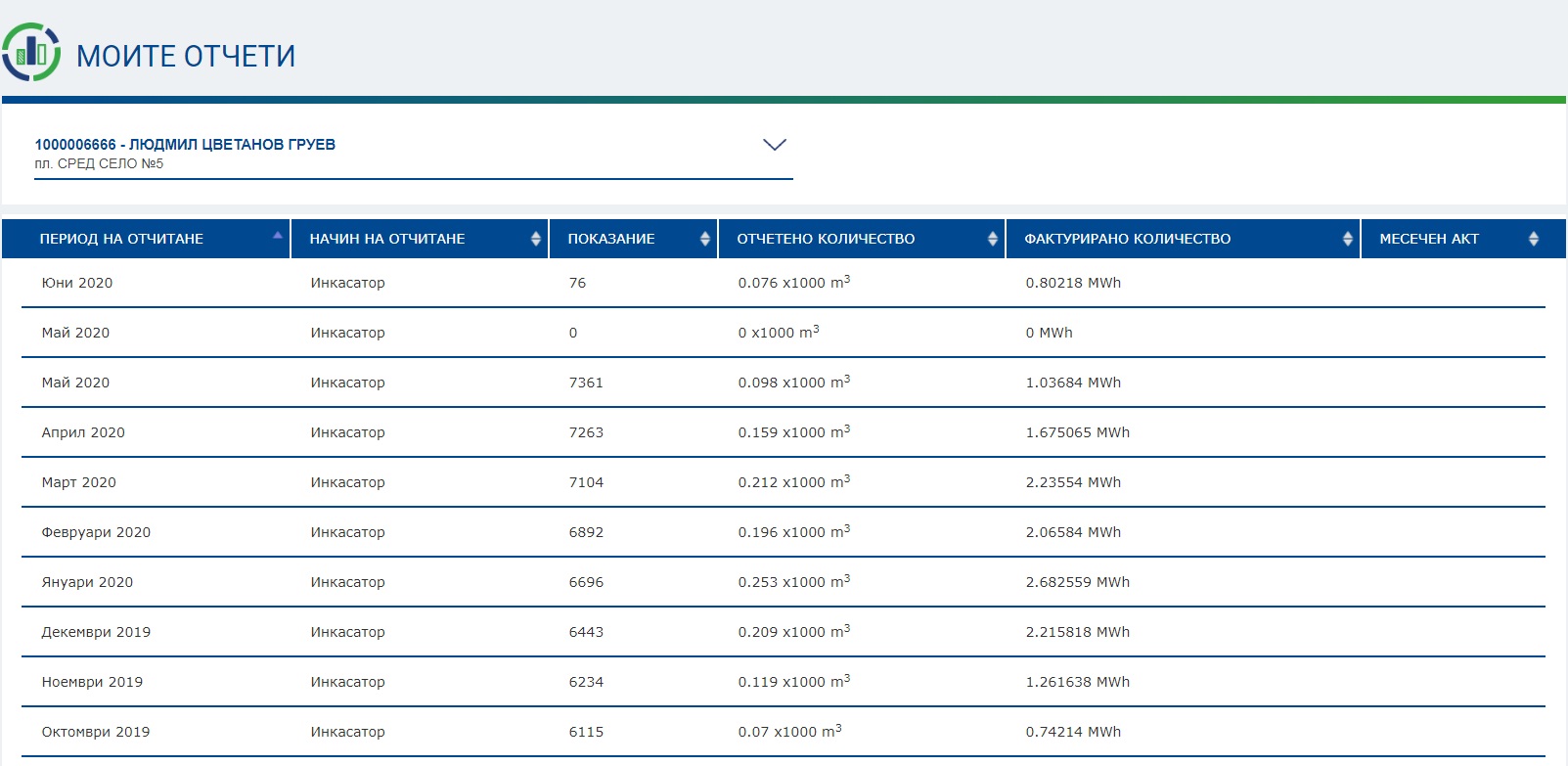Click the Октомври 2019 row
The width and height of the screenshot is (1568, 766).
tap(96, 732)
